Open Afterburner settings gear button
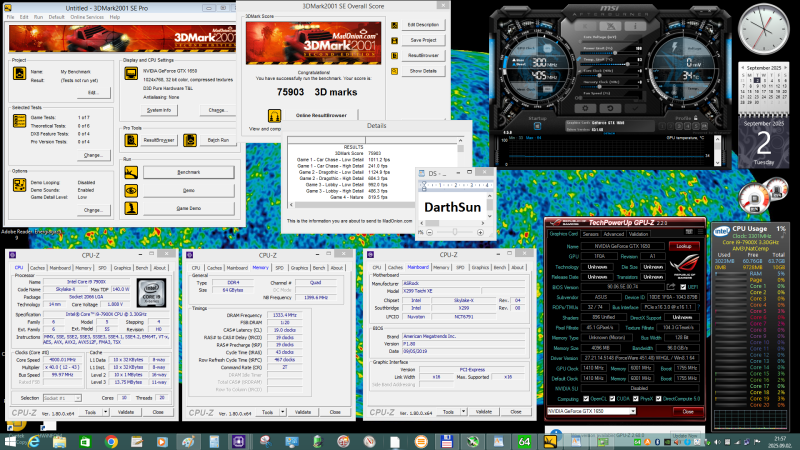Image resolution: width=800 pixels, height=450 pixels. (585, 108)
